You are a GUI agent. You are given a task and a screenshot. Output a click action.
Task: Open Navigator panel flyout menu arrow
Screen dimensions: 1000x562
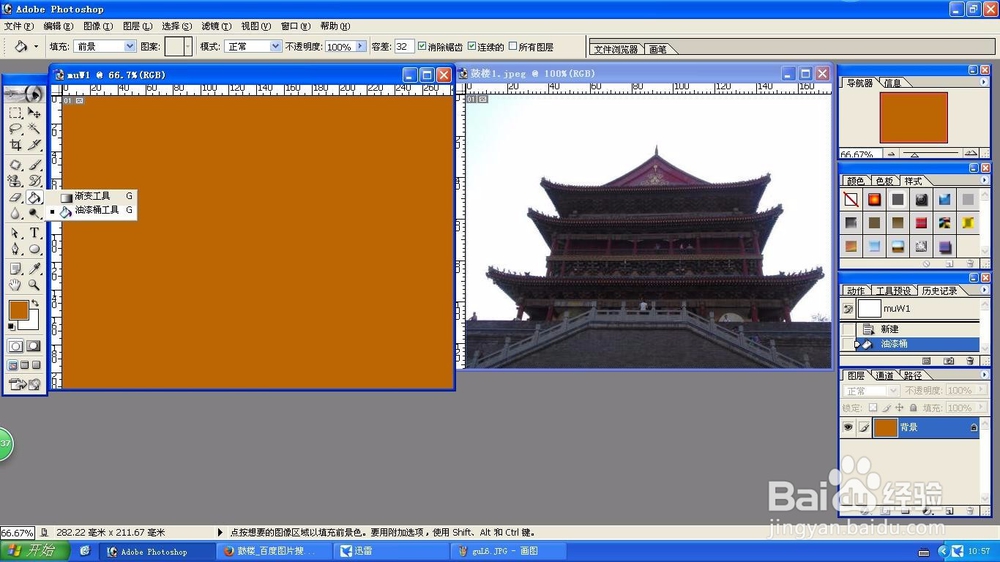click(x=983, y=82)
